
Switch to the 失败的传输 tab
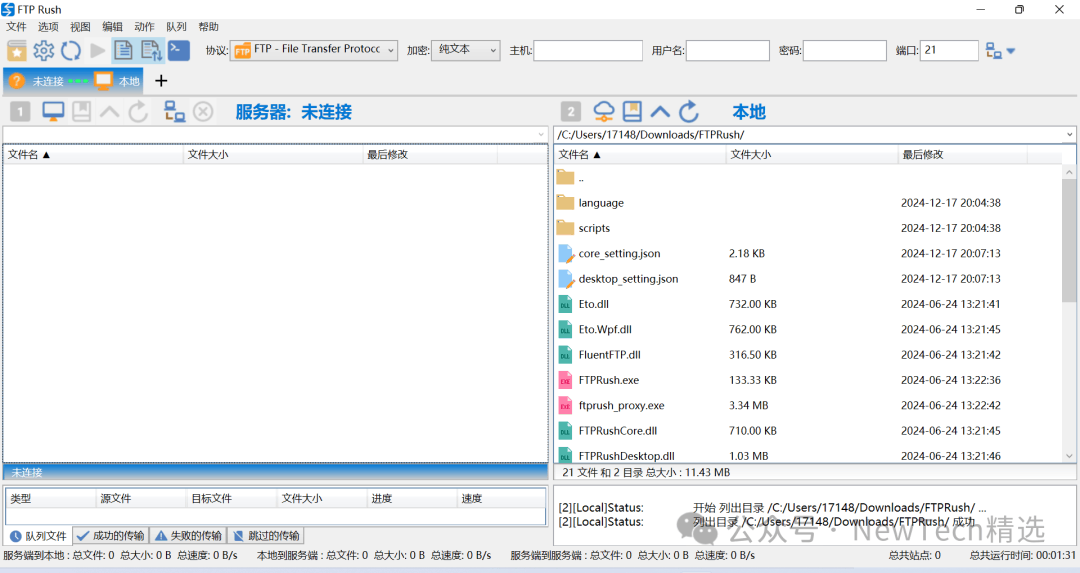187,536
